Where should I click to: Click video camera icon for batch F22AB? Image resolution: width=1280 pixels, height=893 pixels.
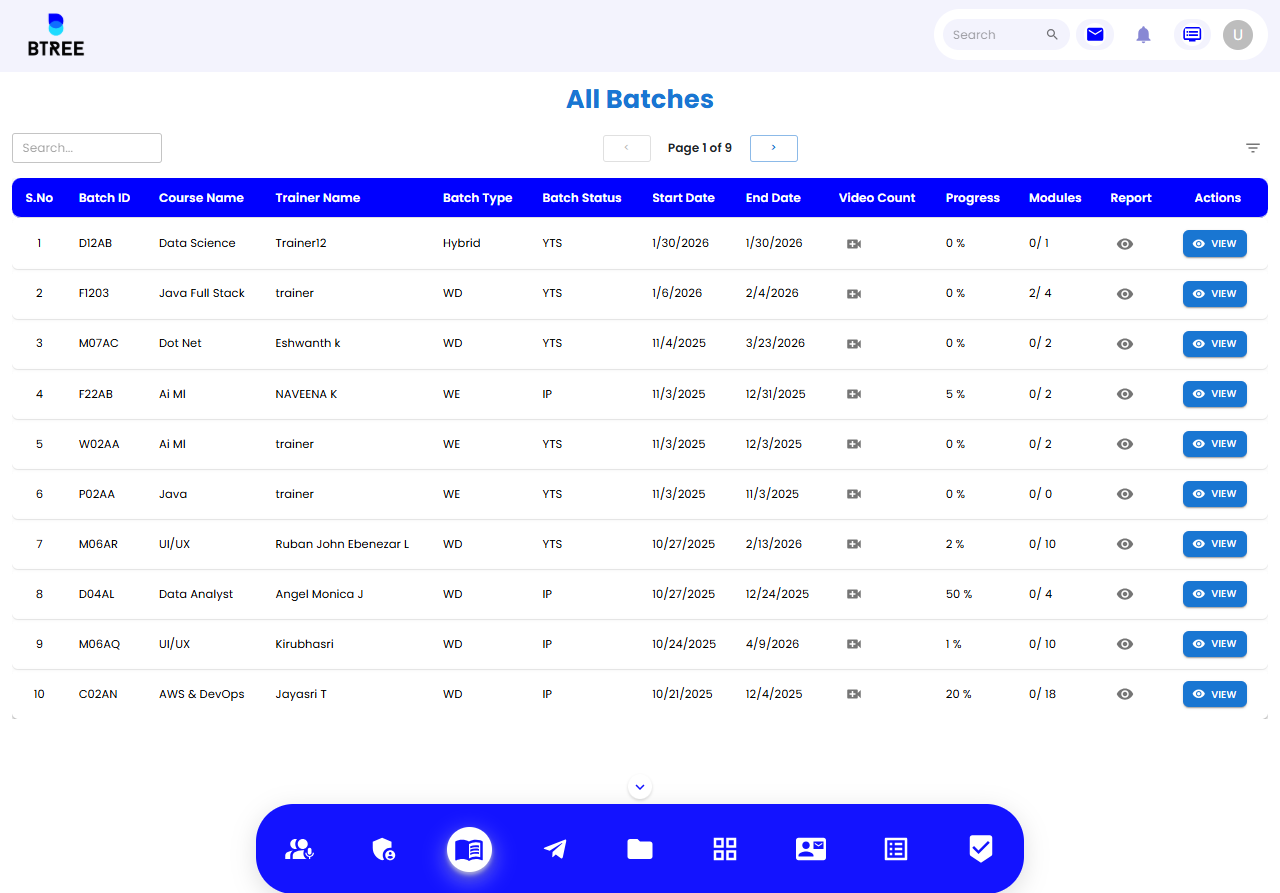click(853, 394)
